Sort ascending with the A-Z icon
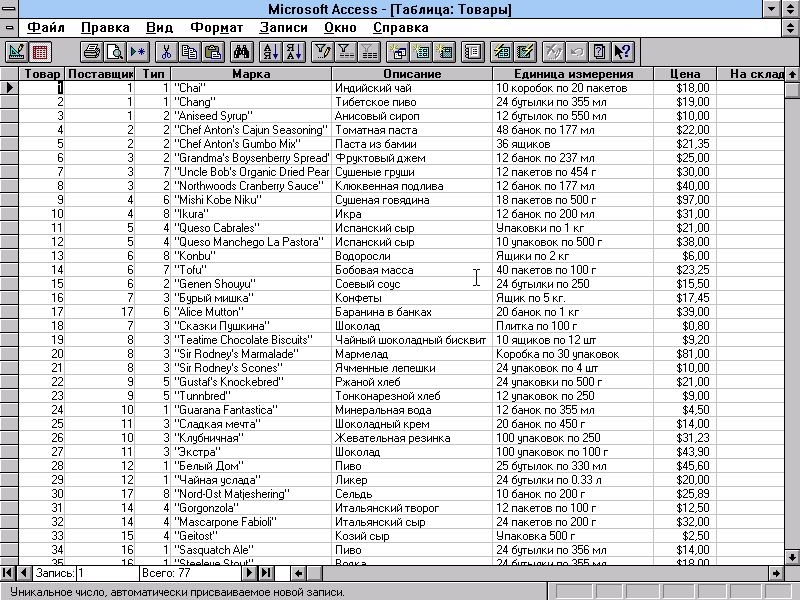 pyautogui.click(x=270, y=51)
